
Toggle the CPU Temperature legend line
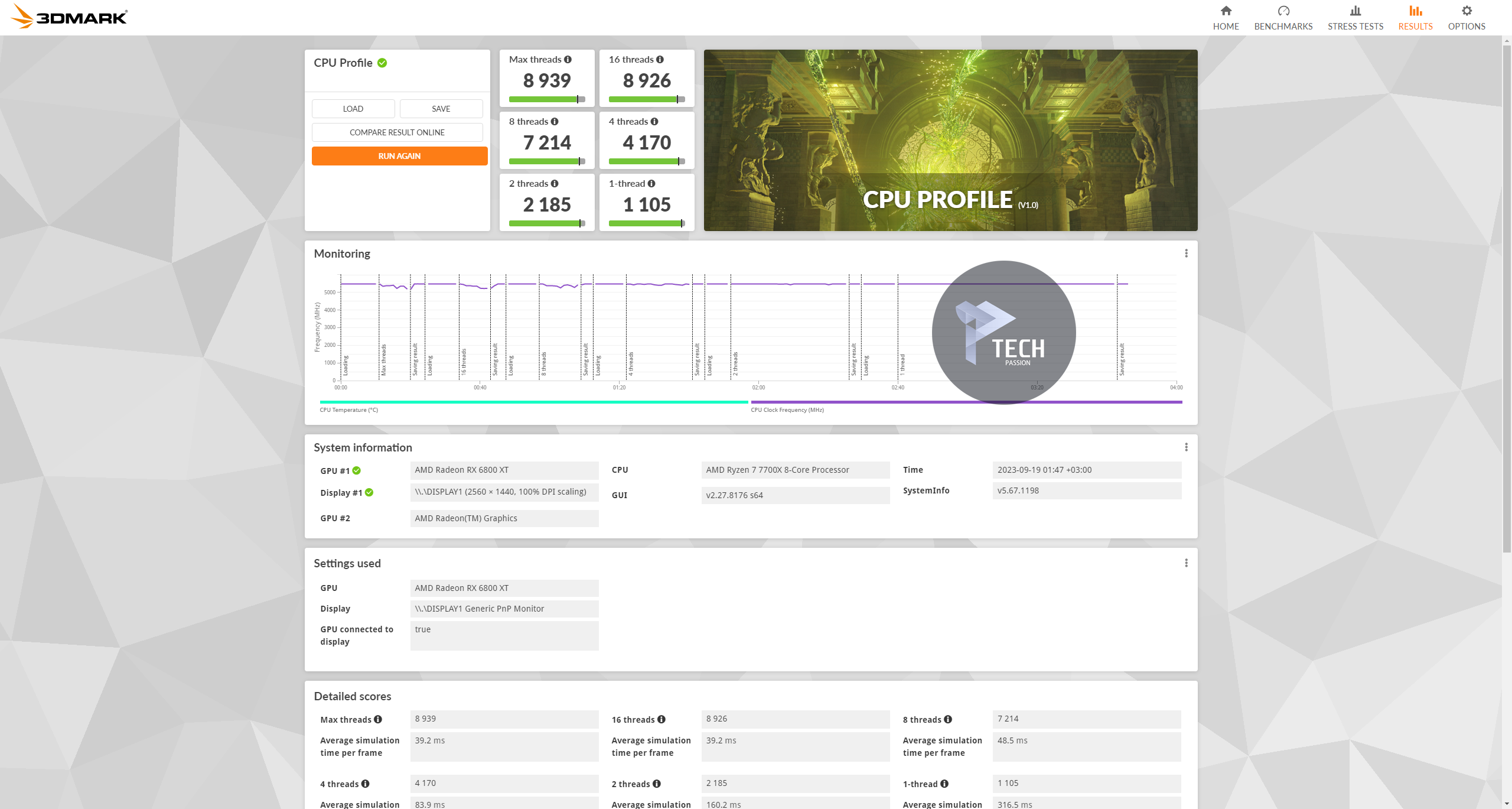click(533, 402)
